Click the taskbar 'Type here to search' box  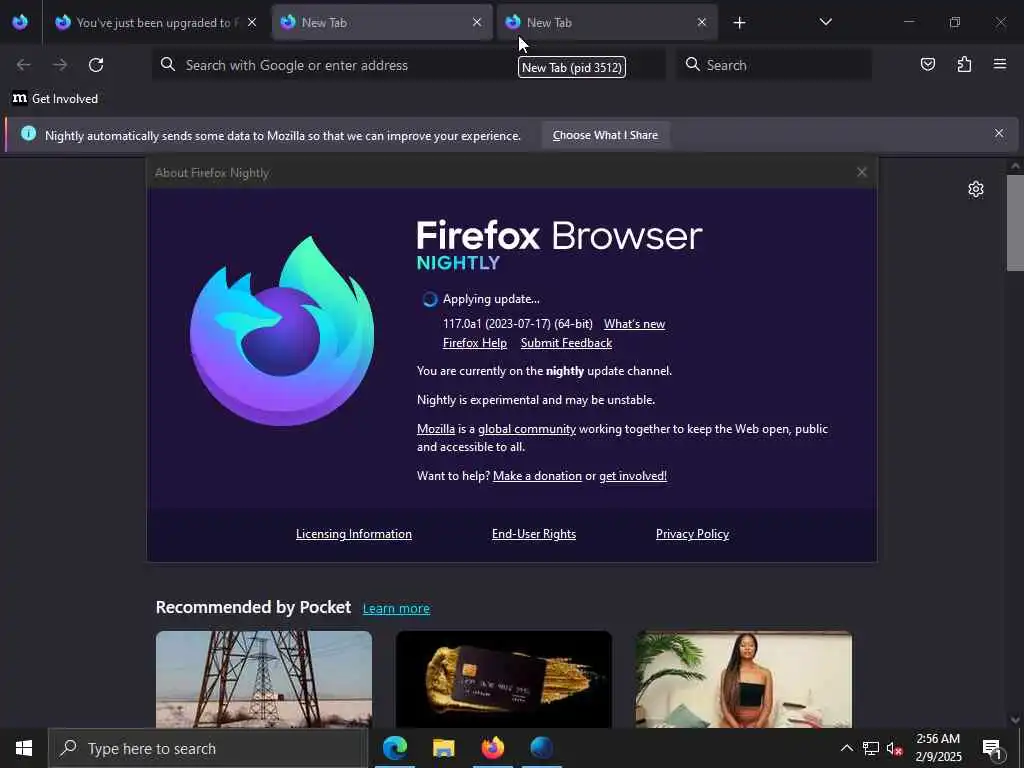pyautogui.click(x=208, y=748)
